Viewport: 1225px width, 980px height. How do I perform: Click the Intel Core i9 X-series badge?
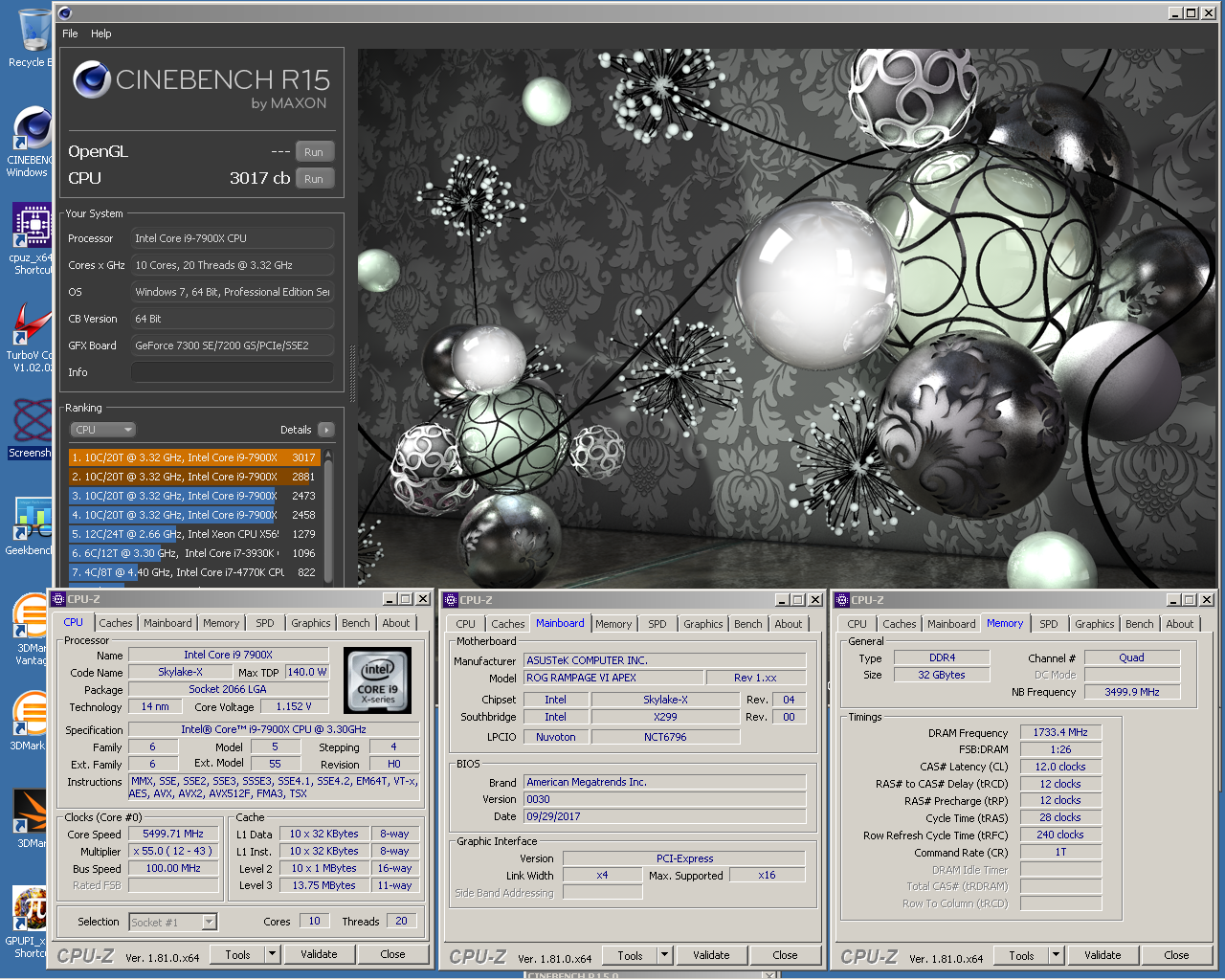(x=377, y=680)
